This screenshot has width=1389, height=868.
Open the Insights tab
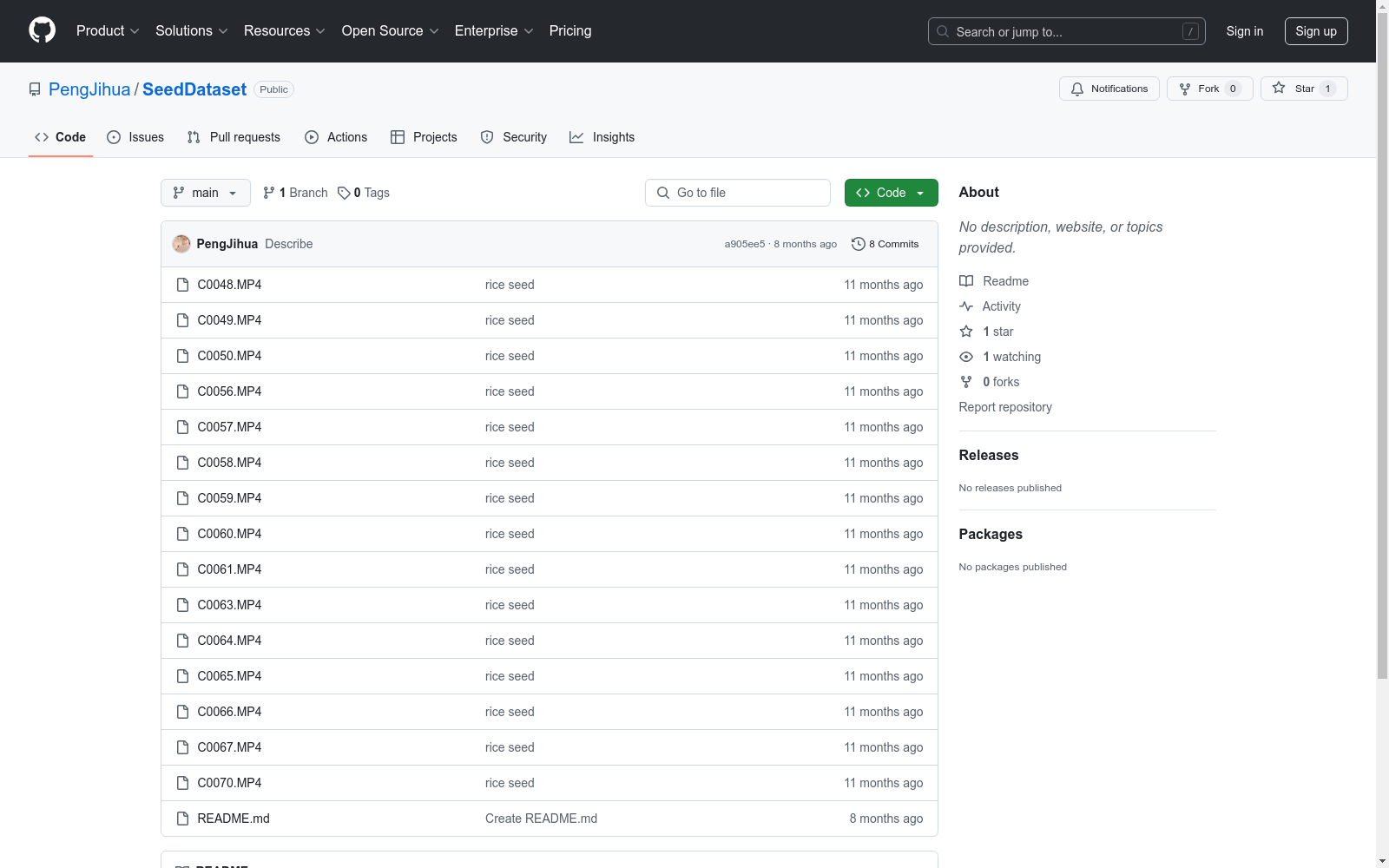[602, 137]
